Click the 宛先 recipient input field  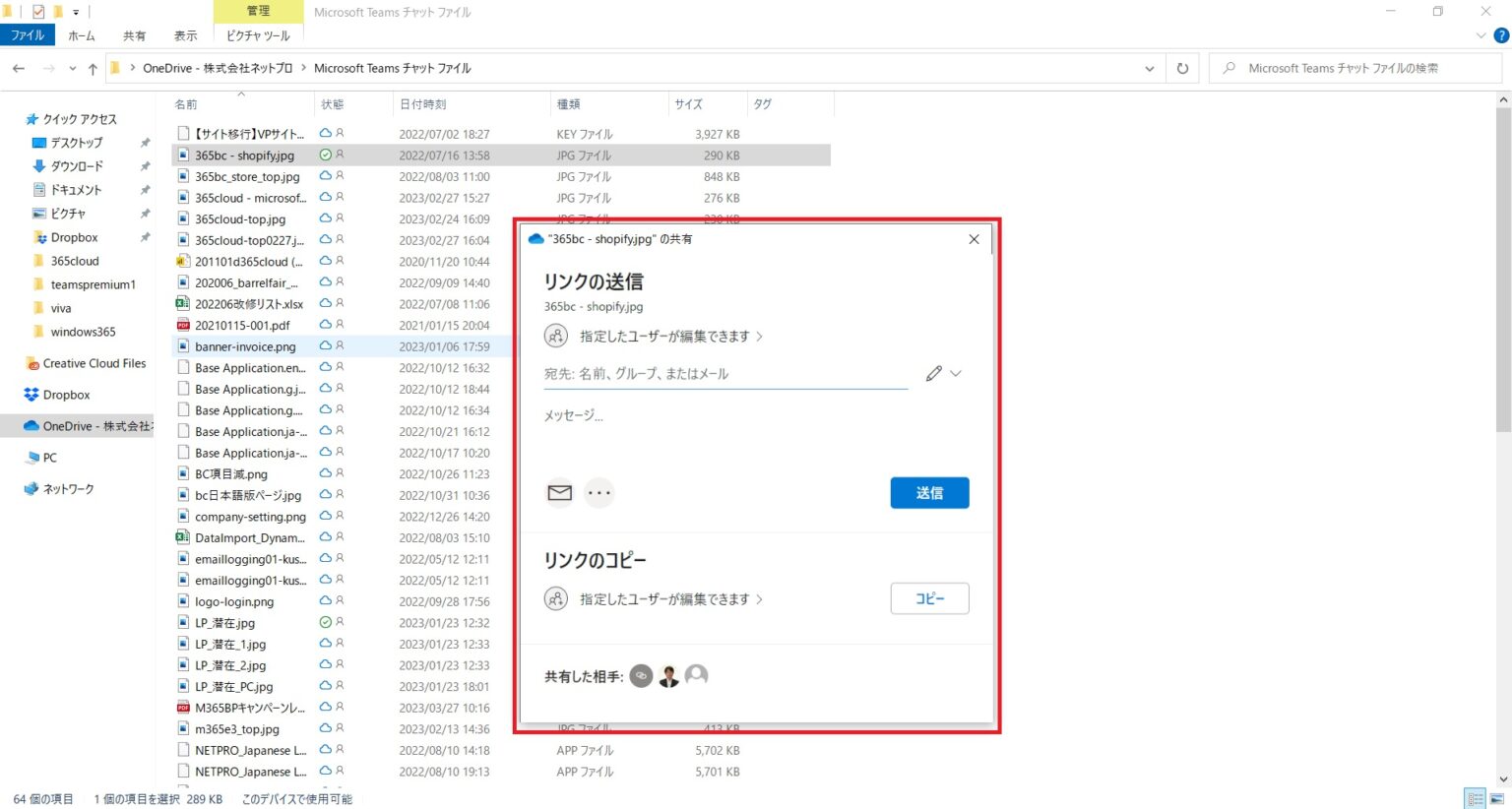(725, 373)
